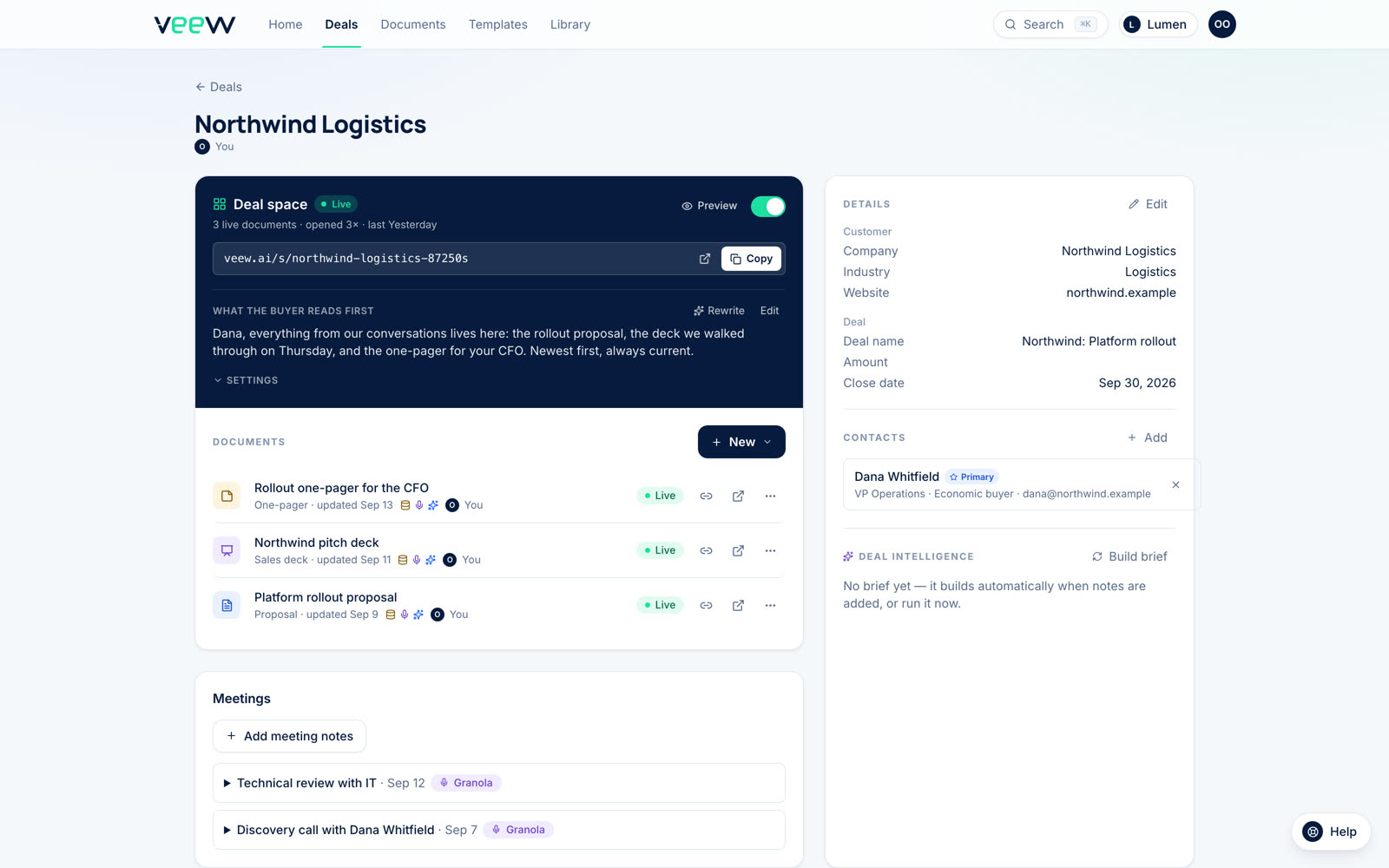Click Northwind: Platform rollout deal name
This screenshot has width=1389, height=868.
click(x=1099, y=341)
